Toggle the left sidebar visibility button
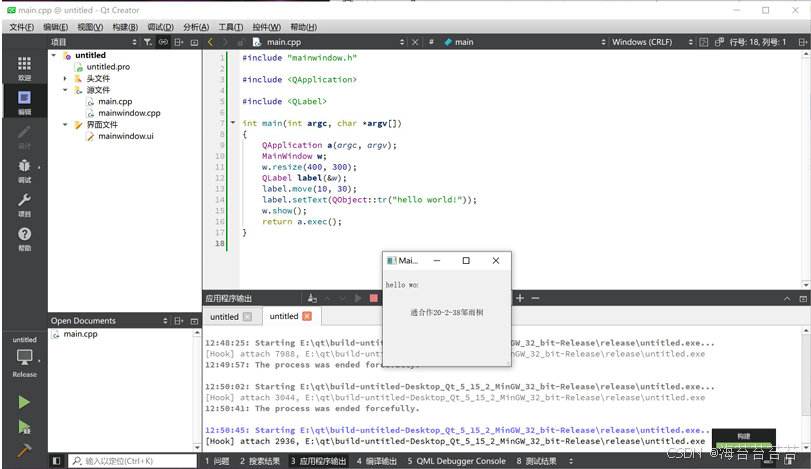811x469 pixels. click(x=56, y=461)
